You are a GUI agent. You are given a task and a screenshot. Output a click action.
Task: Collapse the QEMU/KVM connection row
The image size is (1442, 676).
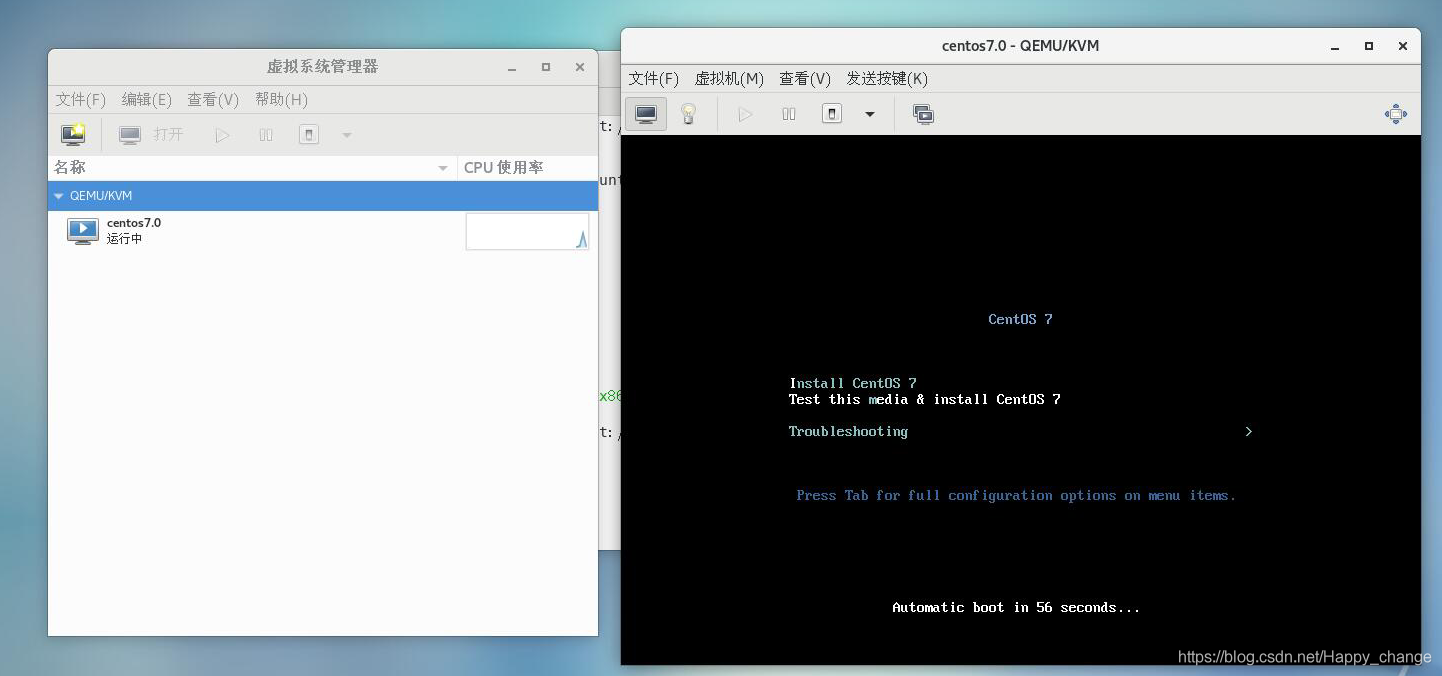tap(59, 196)
